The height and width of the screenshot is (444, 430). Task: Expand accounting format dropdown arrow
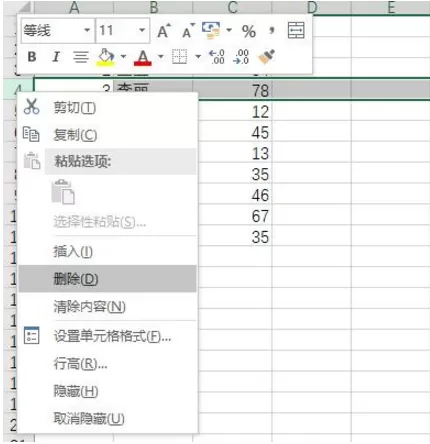[229, 30]
